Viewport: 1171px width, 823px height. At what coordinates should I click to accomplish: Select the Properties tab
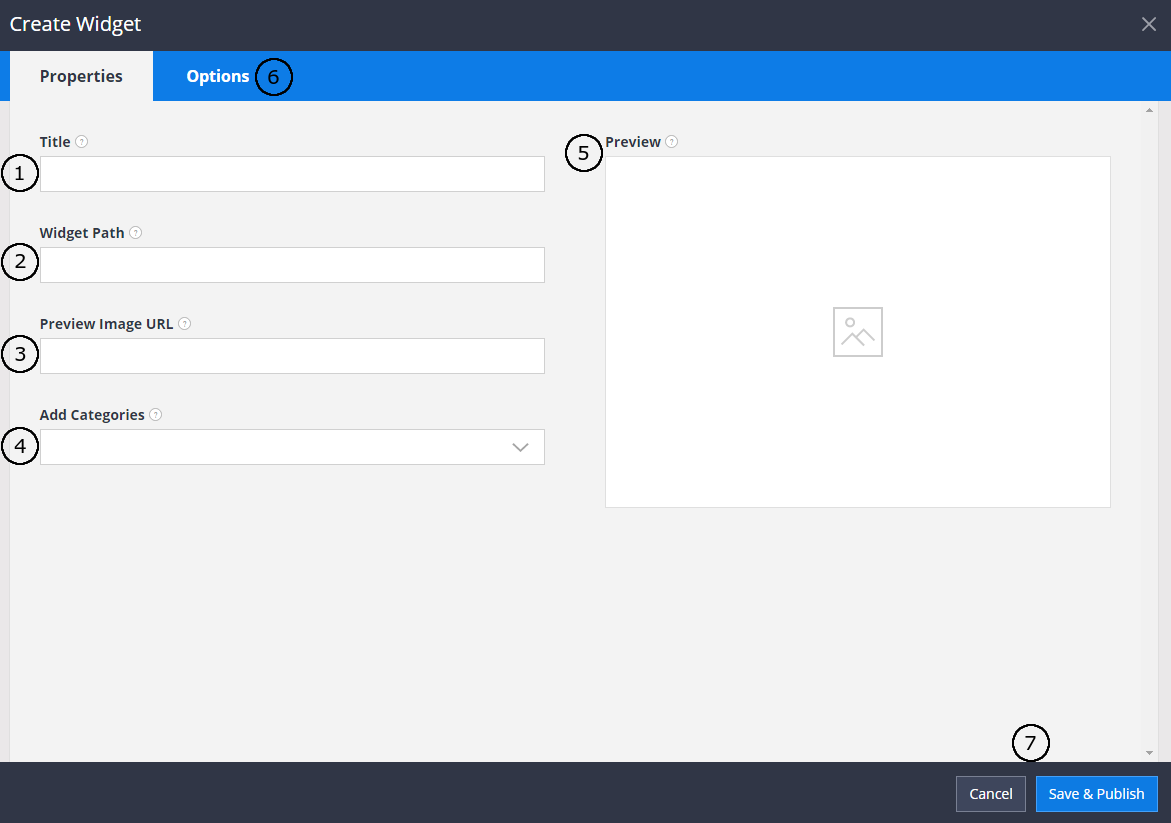tap(81, 76)
